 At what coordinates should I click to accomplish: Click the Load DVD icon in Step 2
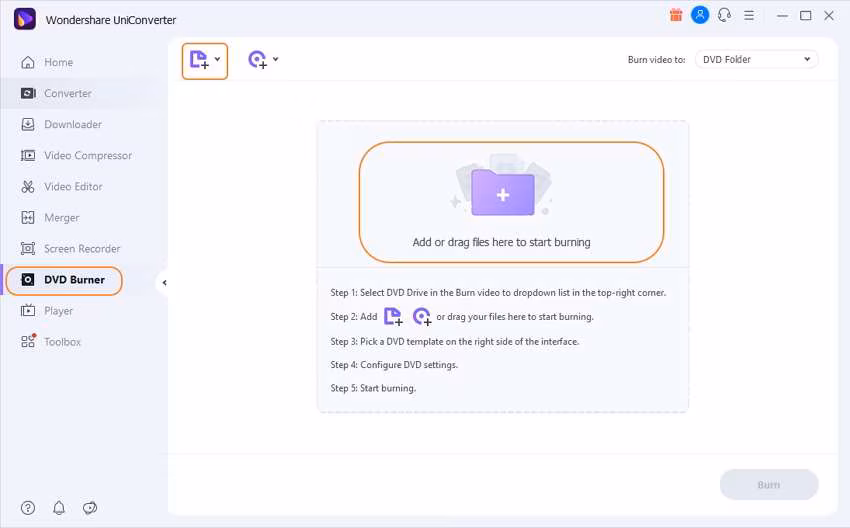coord(422,317)
